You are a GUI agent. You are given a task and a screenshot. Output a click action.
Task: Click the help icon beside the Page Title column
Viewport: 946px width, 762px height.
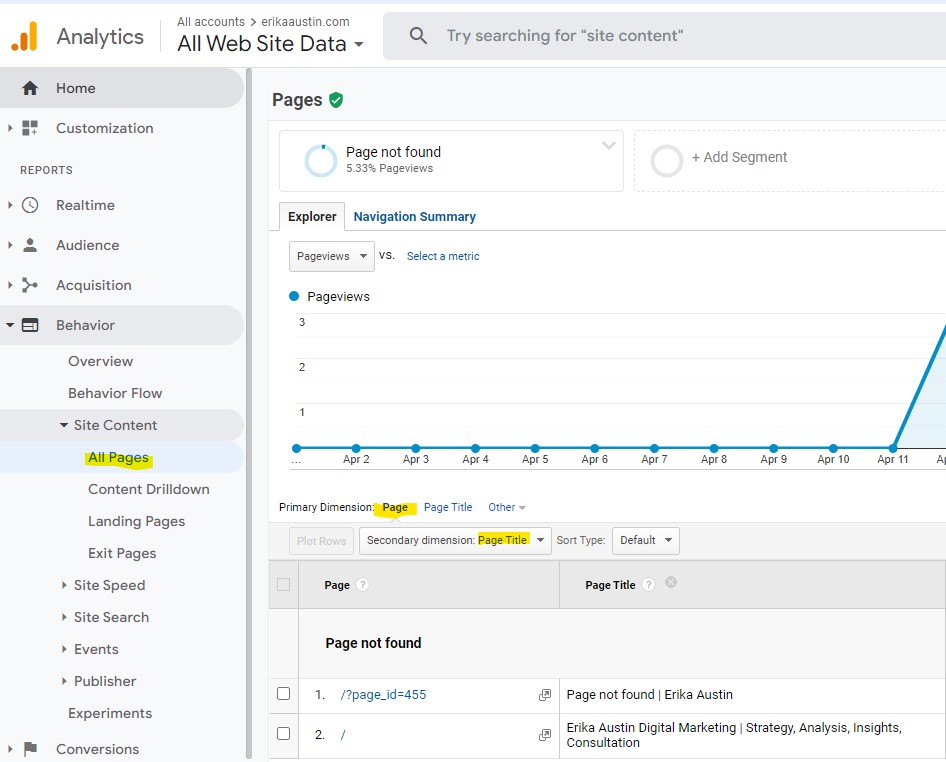click(648, 585)
